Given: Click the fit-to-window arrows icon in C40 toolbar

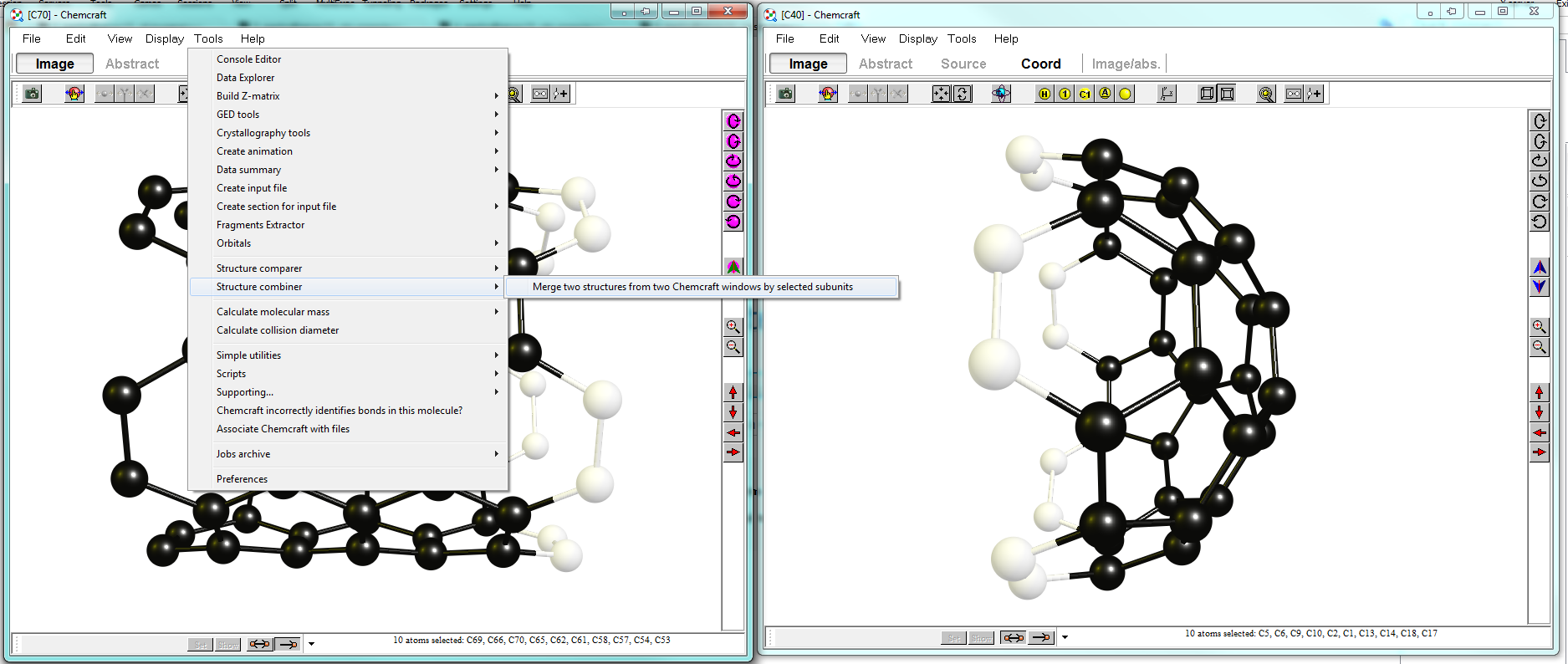Looking at the screenshot, I should click(x=942, y=94).
